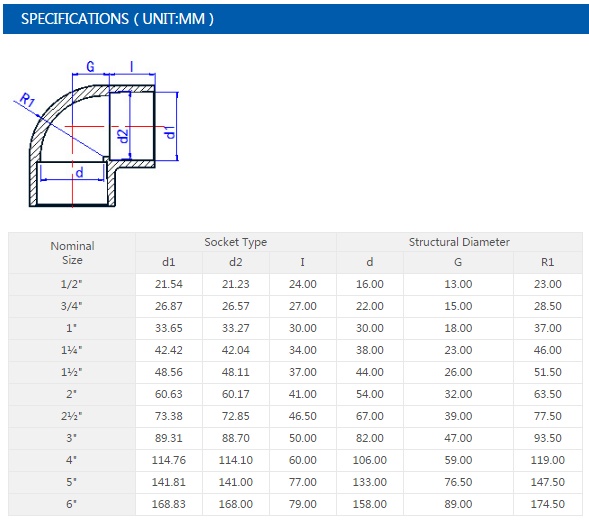Select the Nominal Size column header
The width and height of the screenshot is (589, 520).
point(72,253)
